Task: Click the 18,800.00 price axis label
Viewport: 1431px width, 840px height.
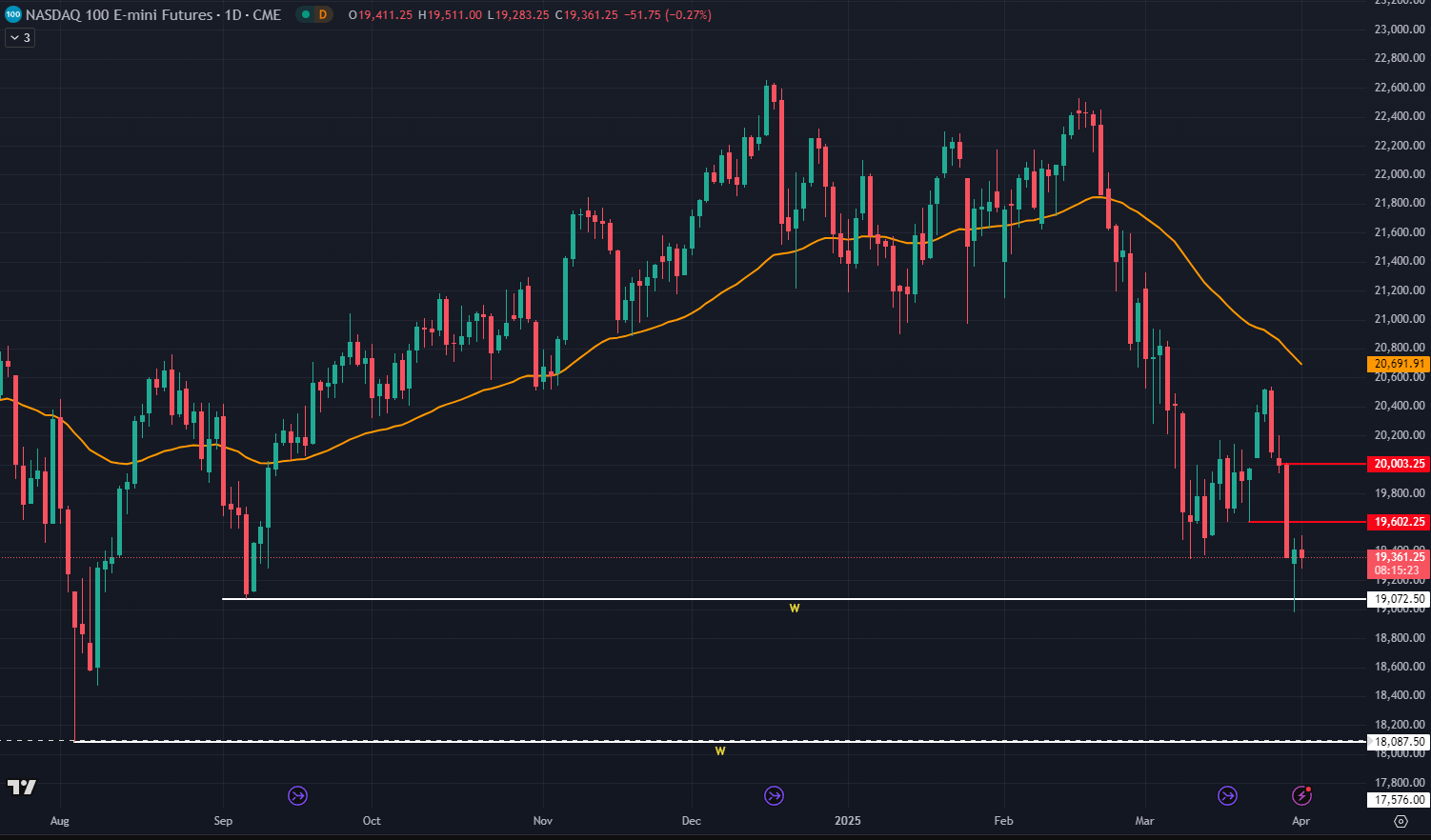Action: (1400, 638)
